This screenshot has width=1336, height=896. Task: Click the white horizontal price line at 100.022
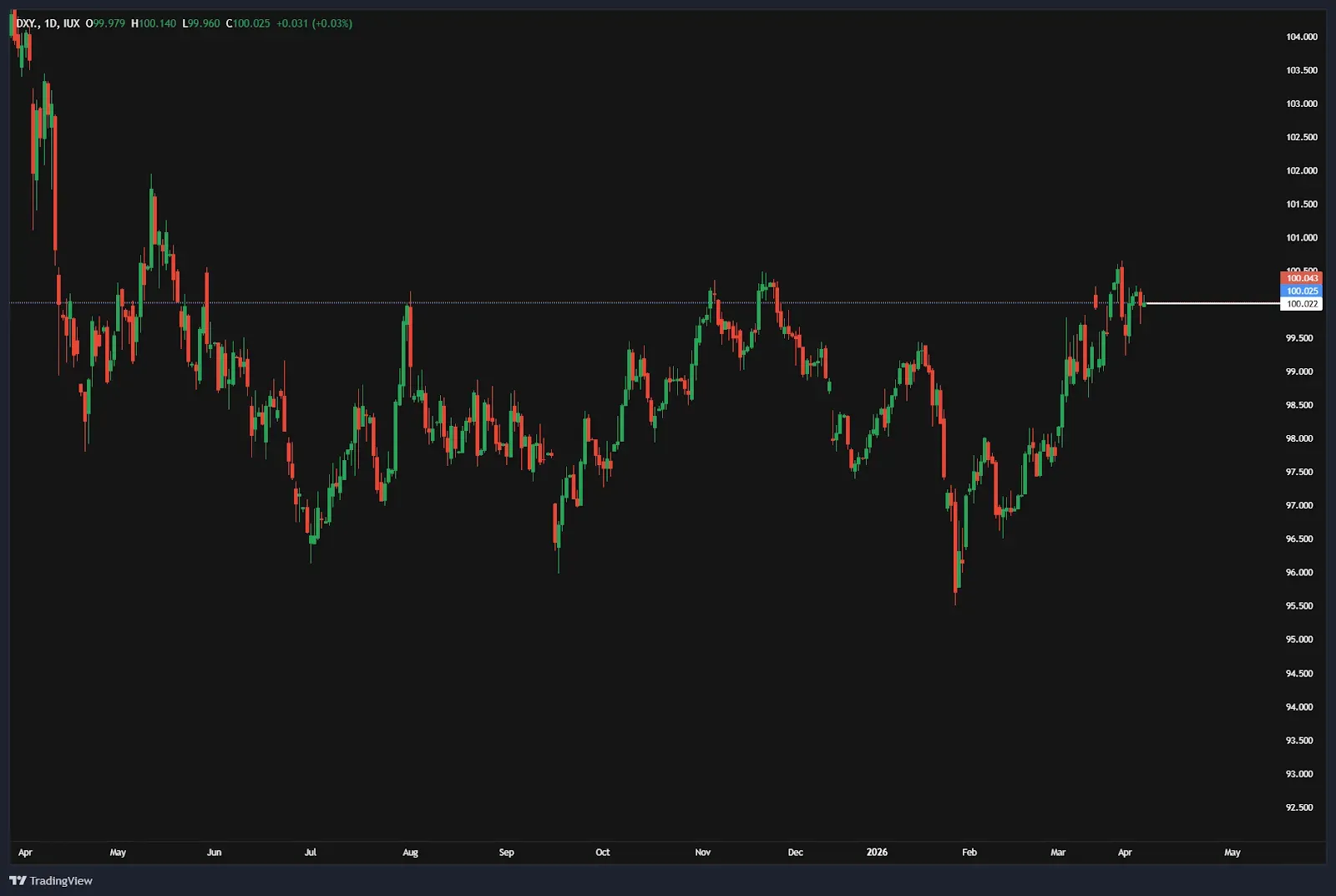point(1212,304)
